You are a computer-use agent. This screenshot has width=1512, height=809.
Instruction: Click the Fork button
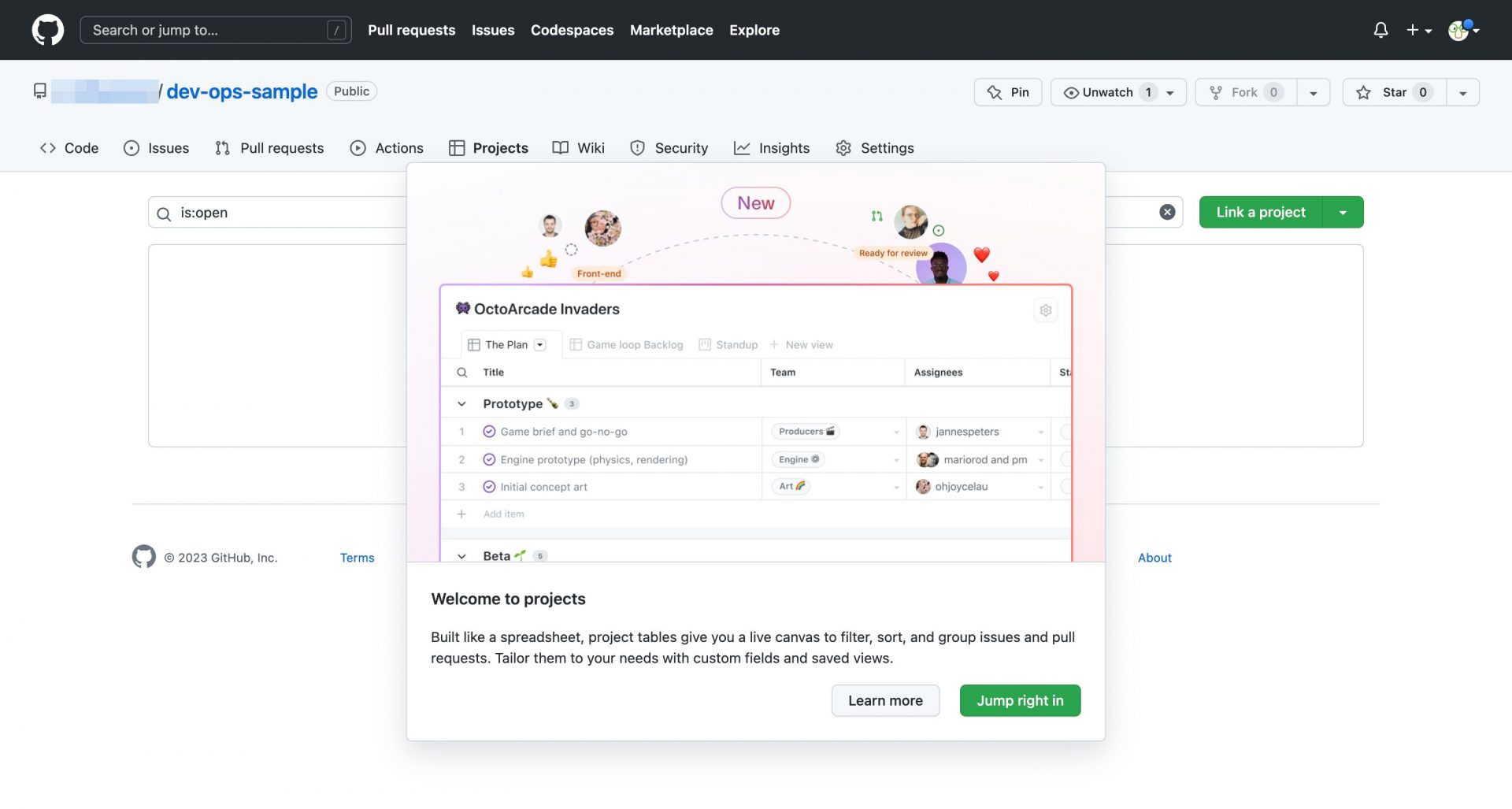pos(1245,92)
